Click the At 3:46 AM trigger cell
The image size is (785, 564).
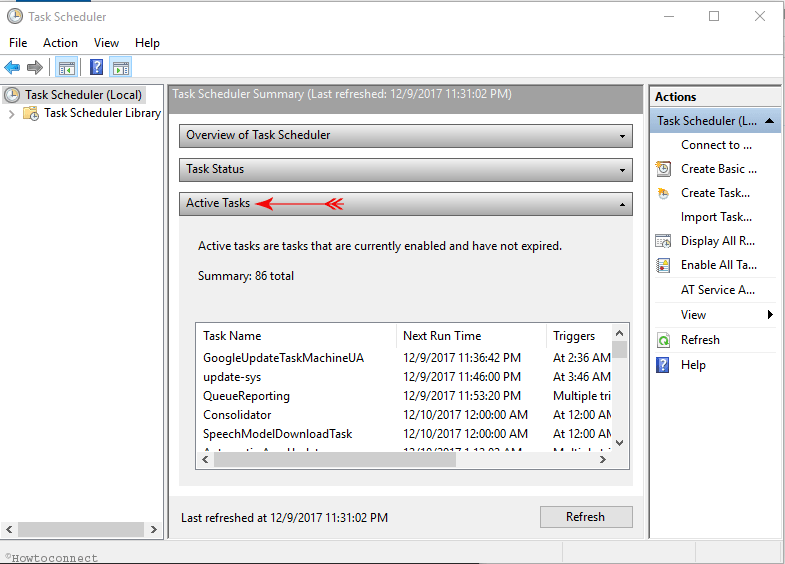(x=581, y=377)
